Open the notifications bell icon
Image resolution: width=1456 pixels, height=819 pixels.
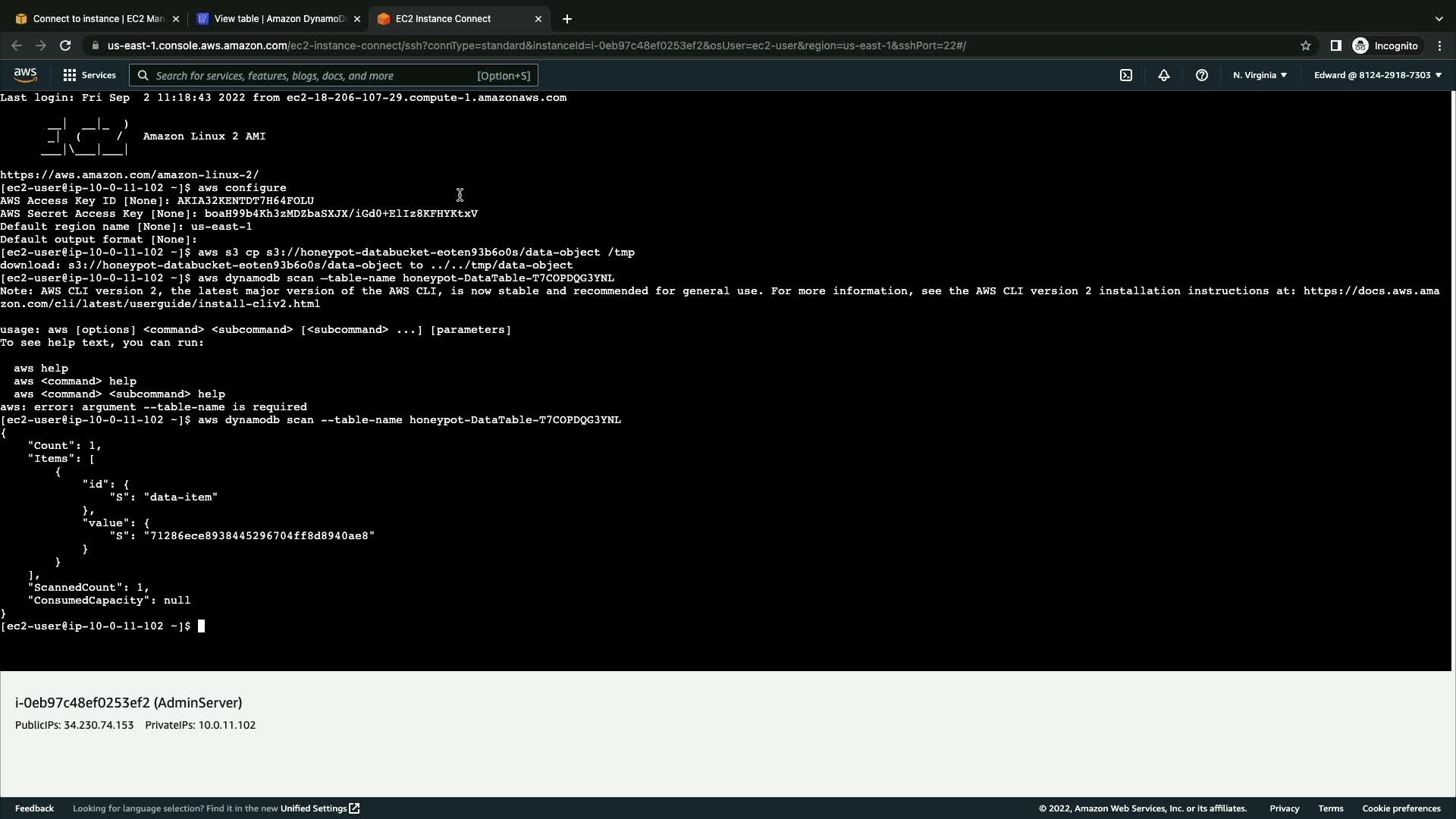[1163, 75]
